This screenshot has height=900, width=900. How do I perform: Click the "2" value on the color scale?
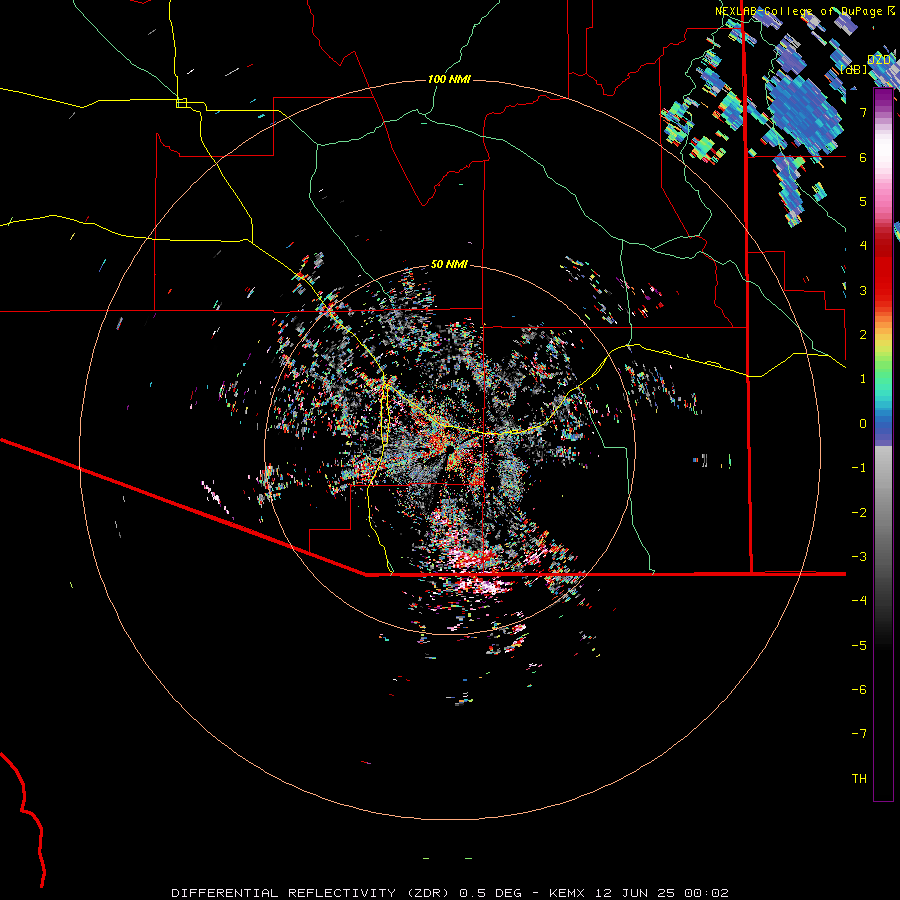point(863,335)
